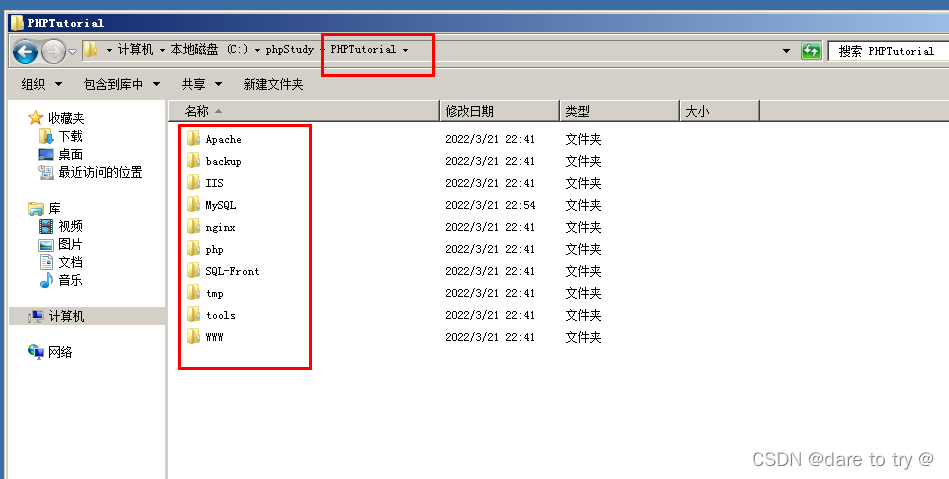This screenshot has width=949, height=479.
Task: Select the Apache folder icon
Action: pyautogui.click(x=194, y=139)
